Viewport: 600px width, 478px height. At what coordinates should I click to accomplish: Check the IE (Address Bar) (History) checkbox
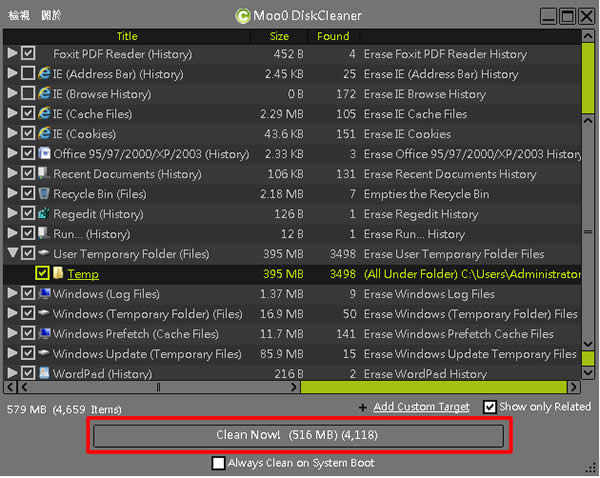[x=28, y=73]
